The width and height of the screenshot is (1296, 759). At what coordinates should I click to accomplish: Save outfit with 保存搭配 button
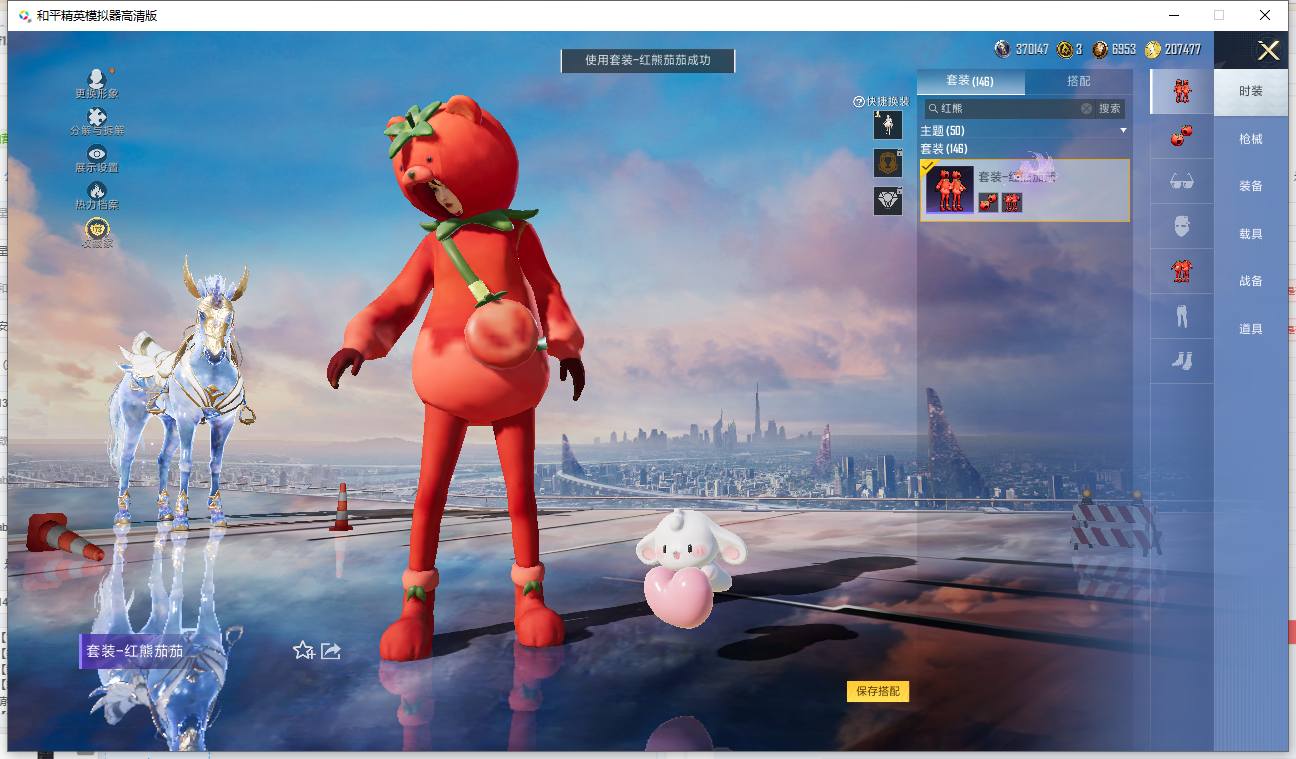pos(878,691)
